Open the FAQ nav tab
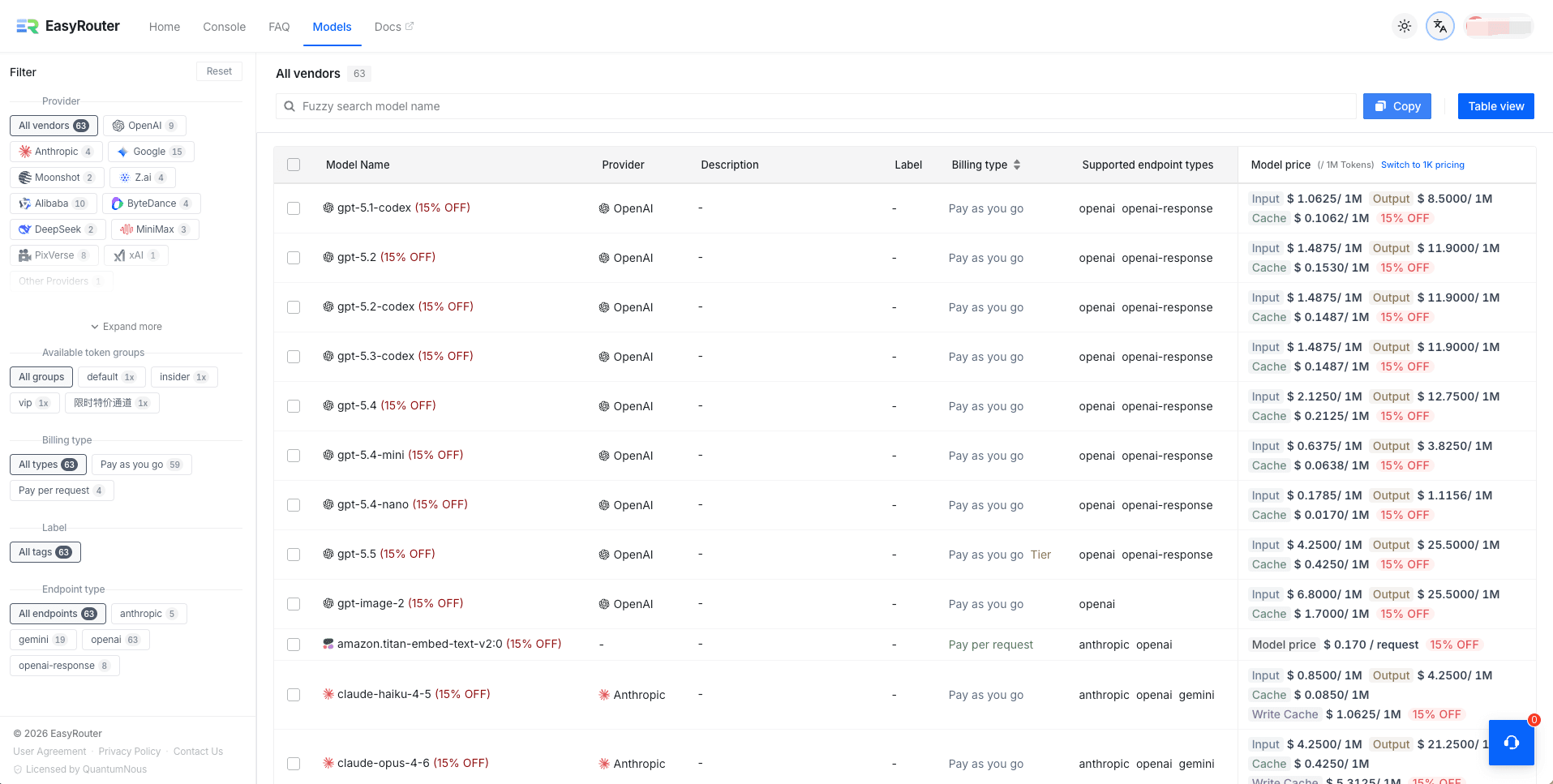 coord(279,27)
